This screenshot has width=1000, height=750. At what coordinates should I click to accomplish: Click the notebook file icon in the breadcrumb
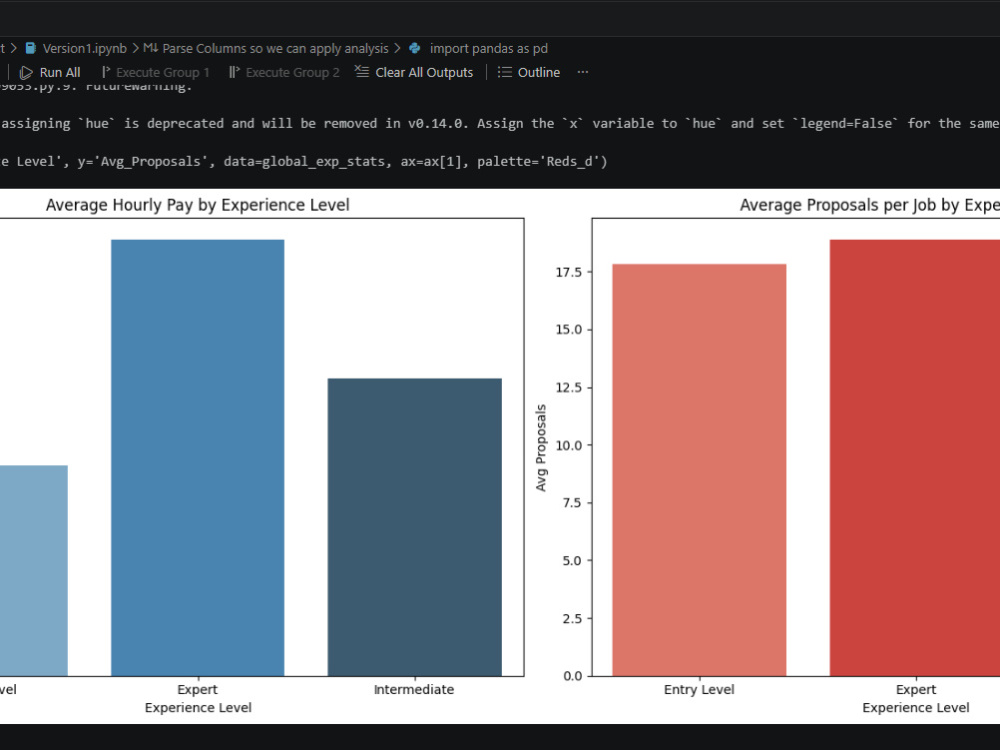point(30,48)
